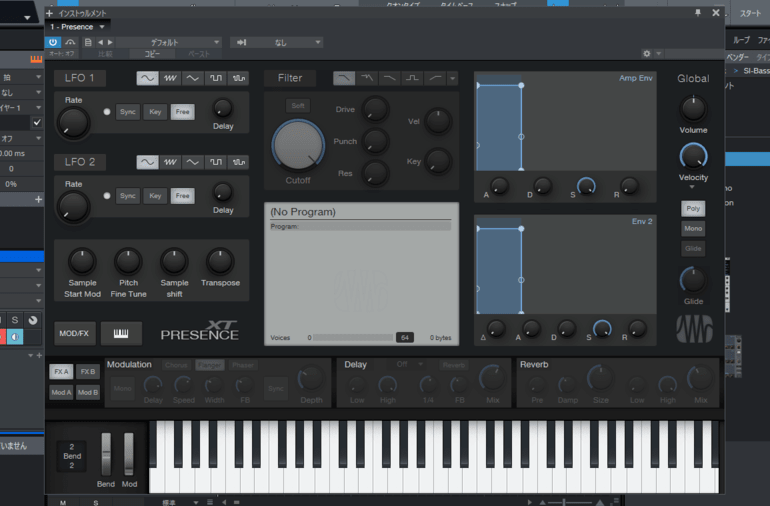Enable Sync mode on LFO 1

tap(128, 112)
